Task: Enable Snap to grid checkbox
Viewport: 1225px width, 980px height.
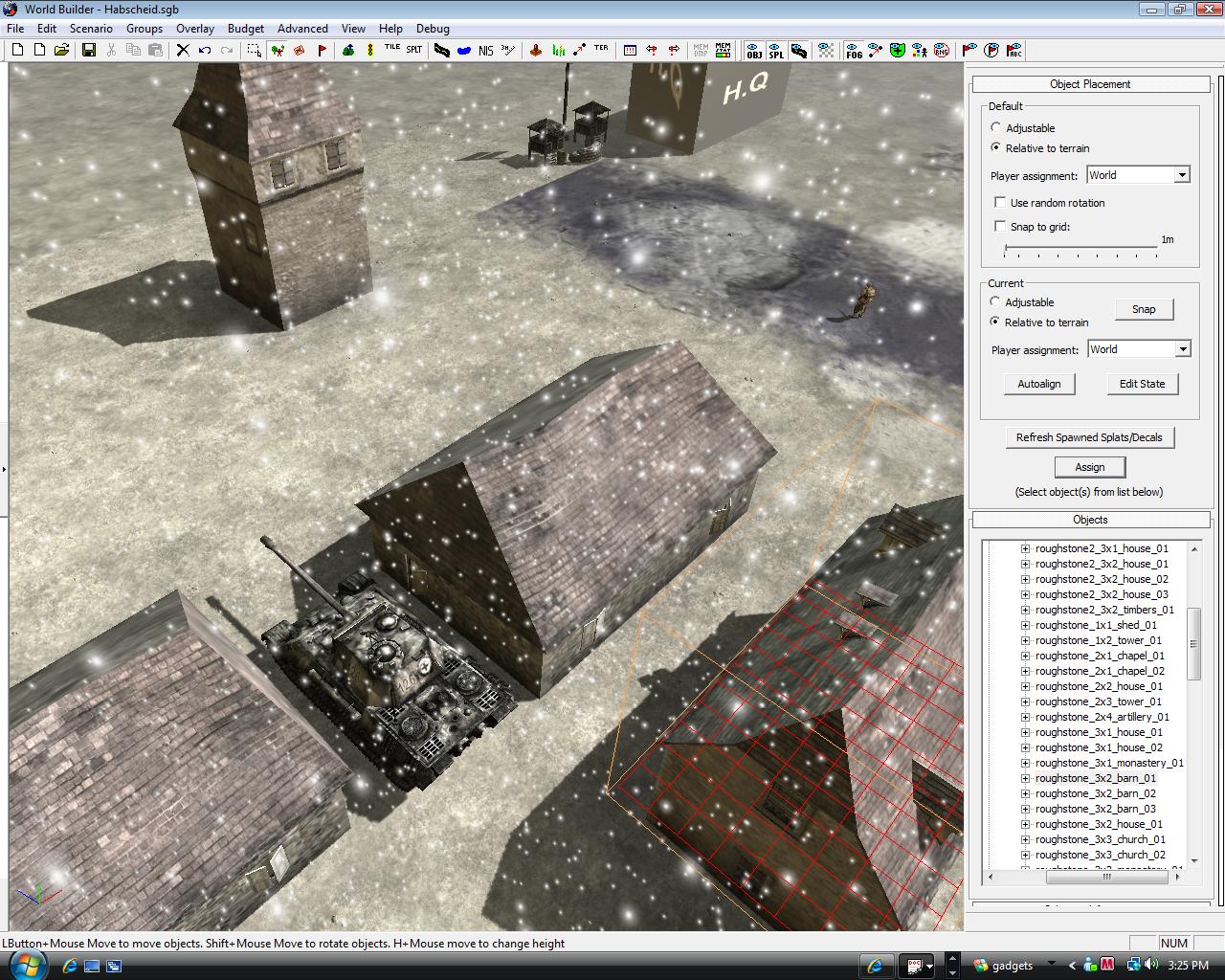Action: (1000, 226)
